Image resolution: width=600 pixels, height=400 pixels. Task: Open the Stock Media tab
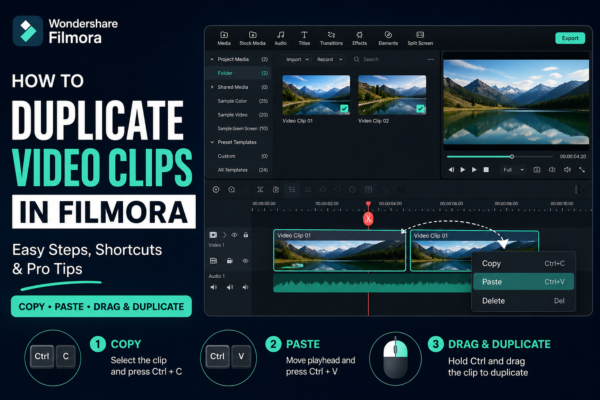[252, 38]
